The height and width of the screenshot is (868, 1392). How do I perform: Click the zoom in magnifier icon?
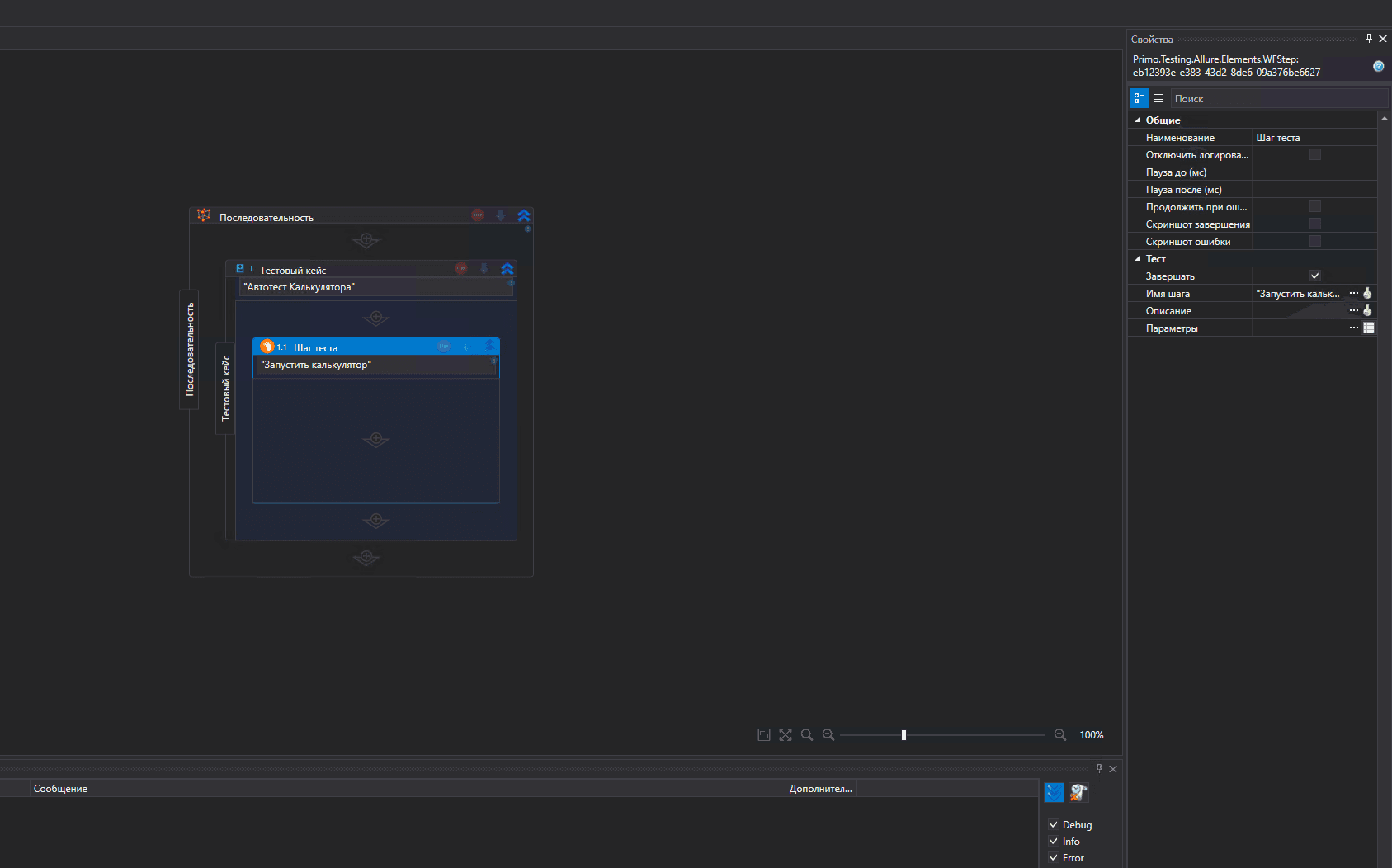pos(1060,735)
